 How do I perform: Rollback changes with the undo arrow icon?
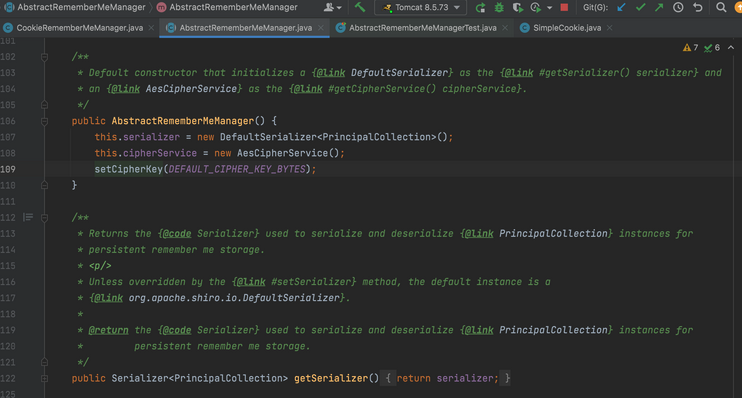pos(698,8)
